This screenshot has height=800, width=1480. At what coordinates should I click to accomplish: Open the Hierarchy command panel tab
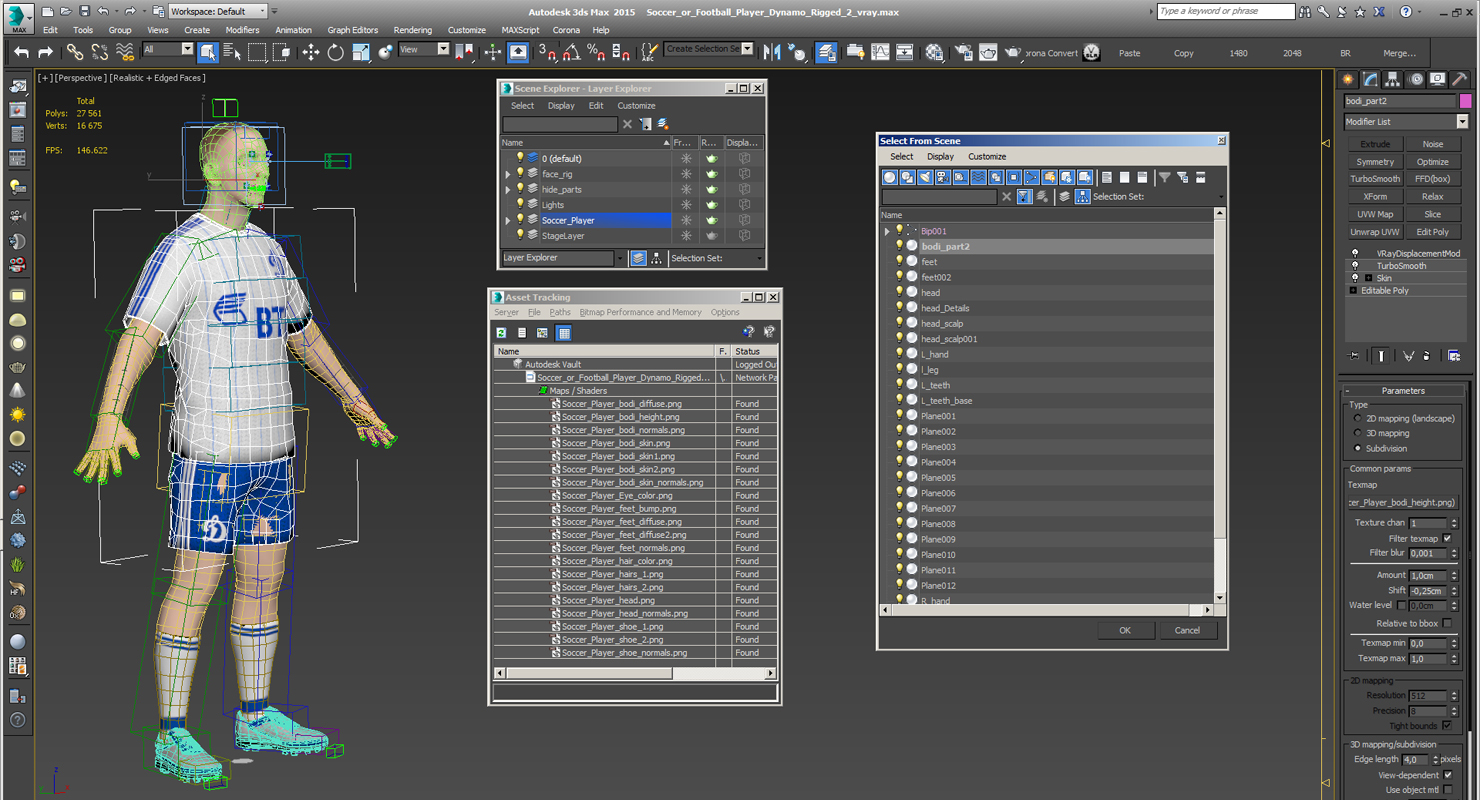1393,79
